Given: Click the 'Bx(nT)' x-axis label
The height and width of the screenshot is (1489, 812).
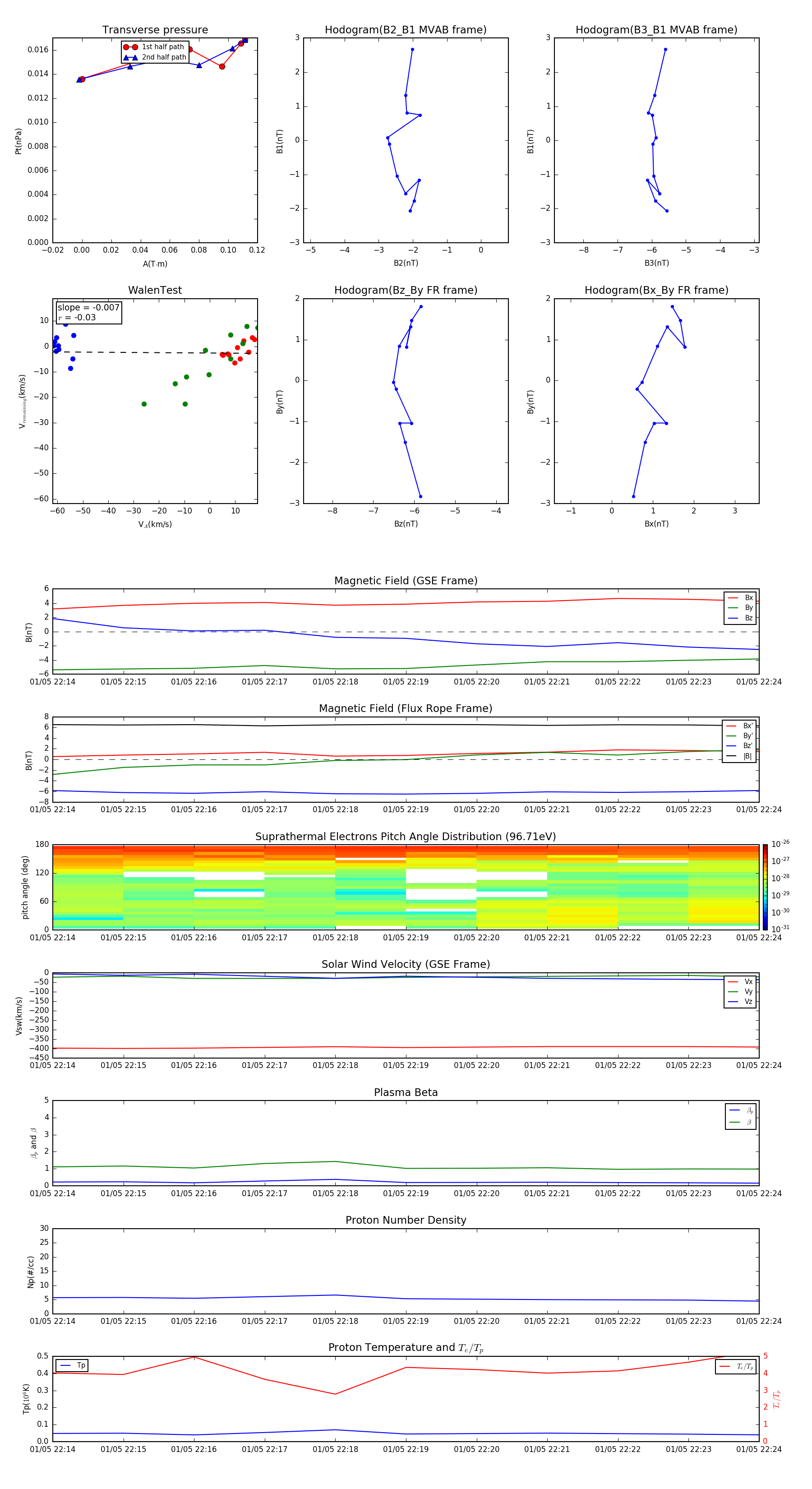Looking at the screenshot, I should pos(656,524).
